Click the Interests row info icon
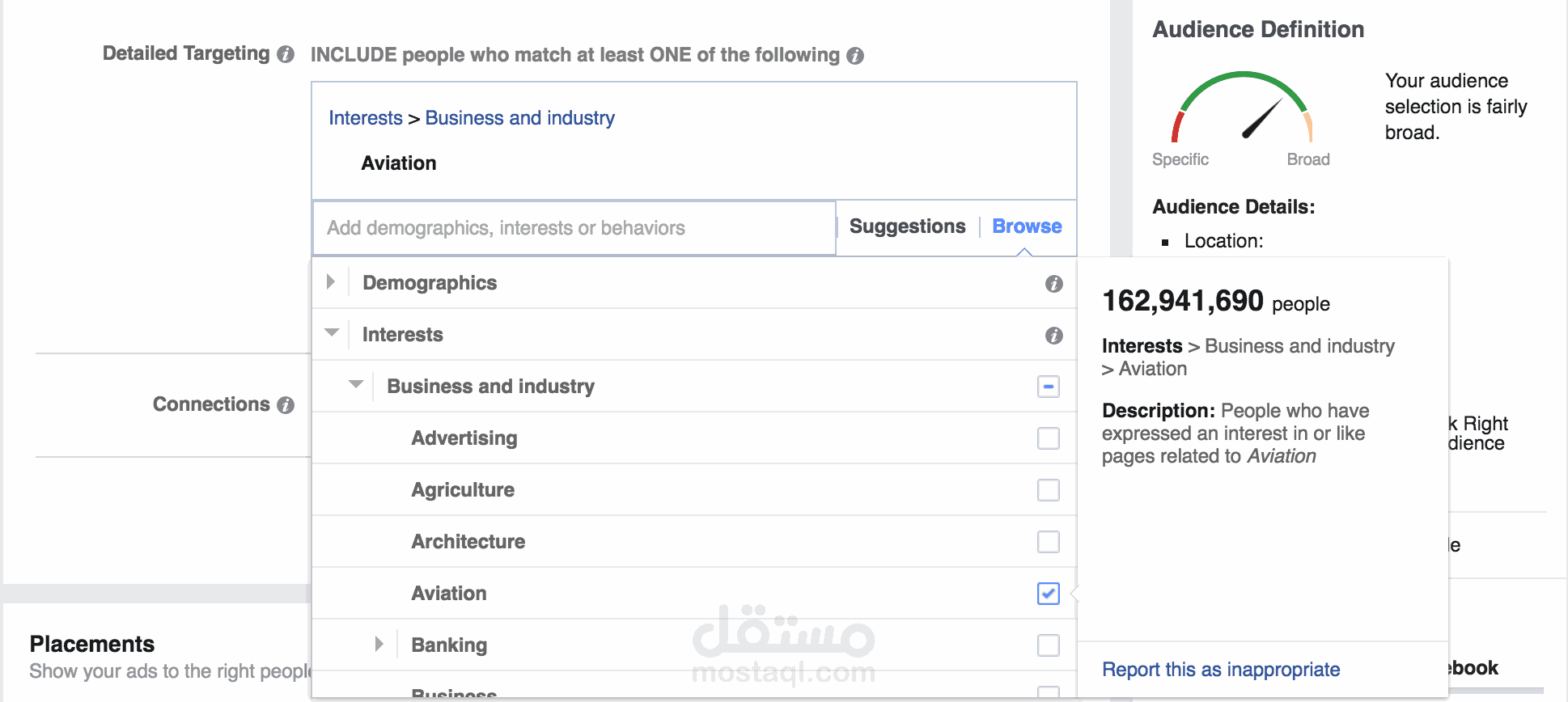Viewport: 1568px width, 702px height. [x=1053, y=336]
